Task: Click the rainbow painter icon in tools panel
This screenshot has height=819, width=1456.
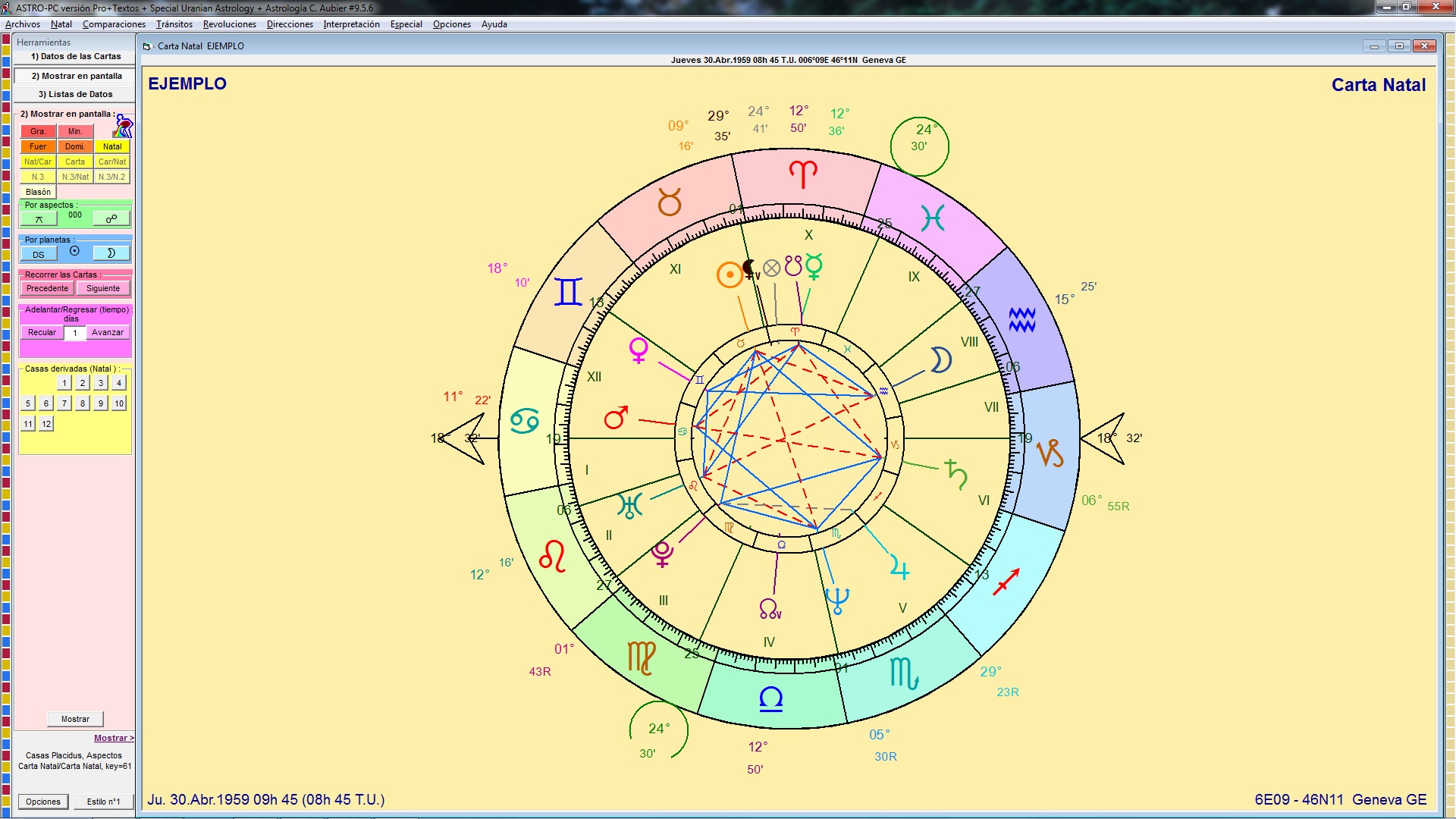Action: click(x=124, y=126)
